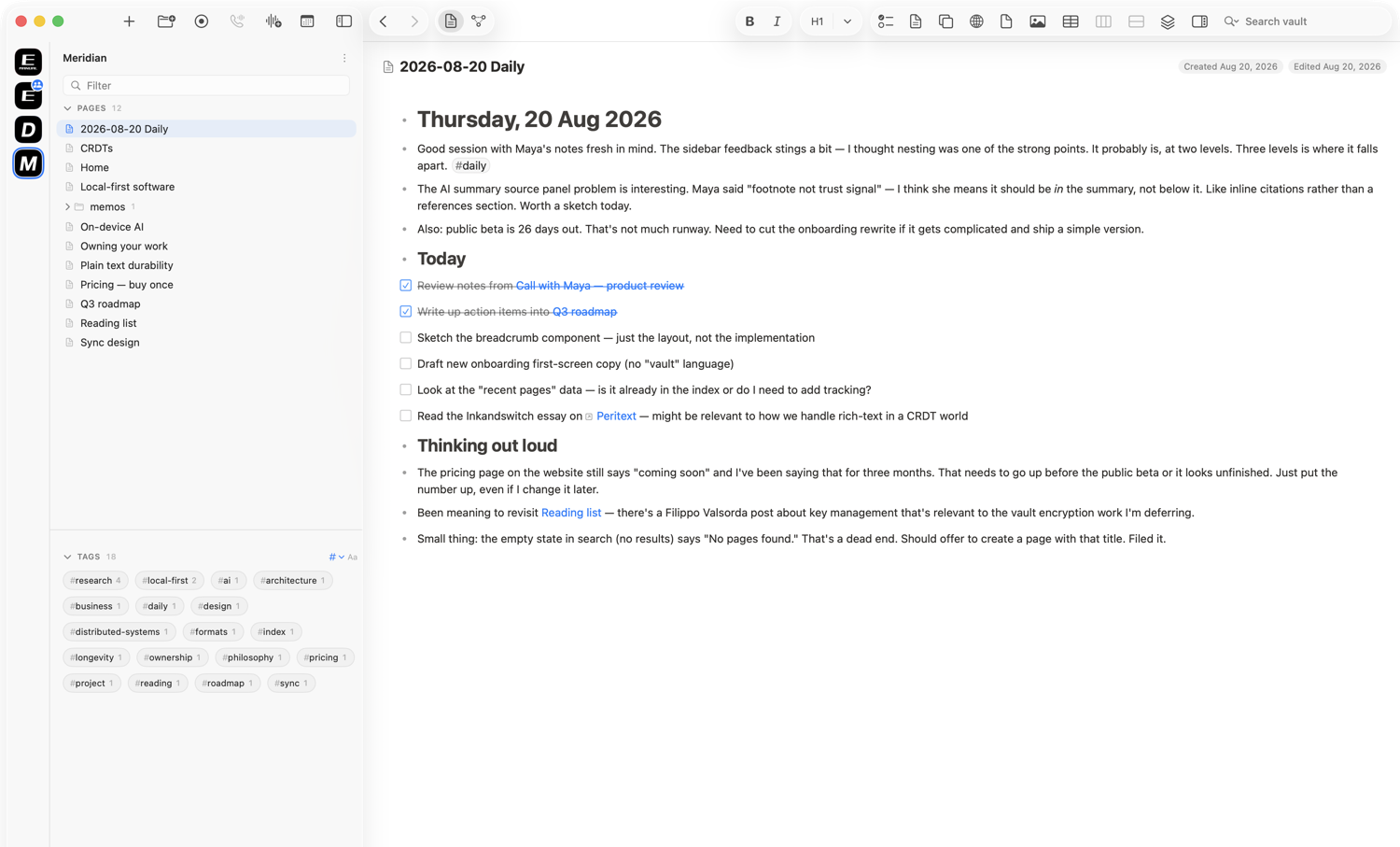This screenshot has width=1400, height=847.
Task: Check Draft new onboarding copy task
Action: (x=405, y=364)
